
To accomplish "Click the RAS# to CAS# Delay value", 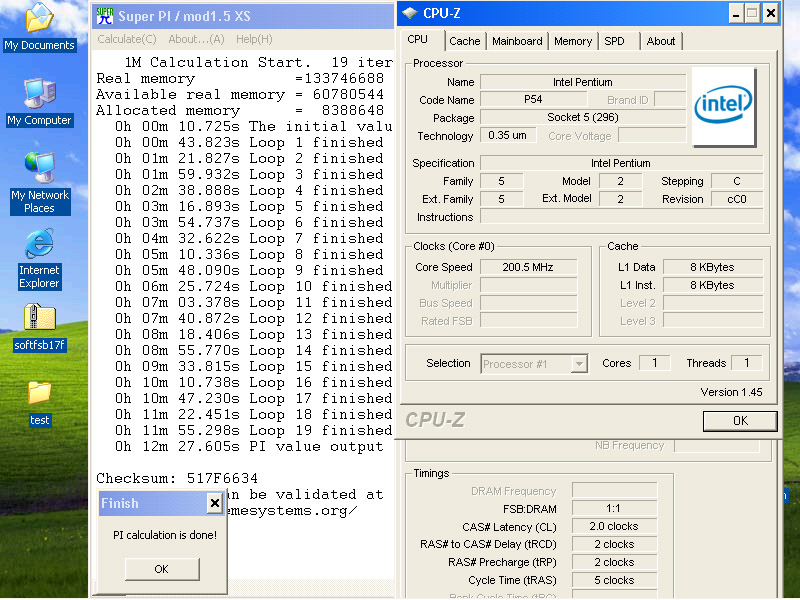I will tap(614, 544).
